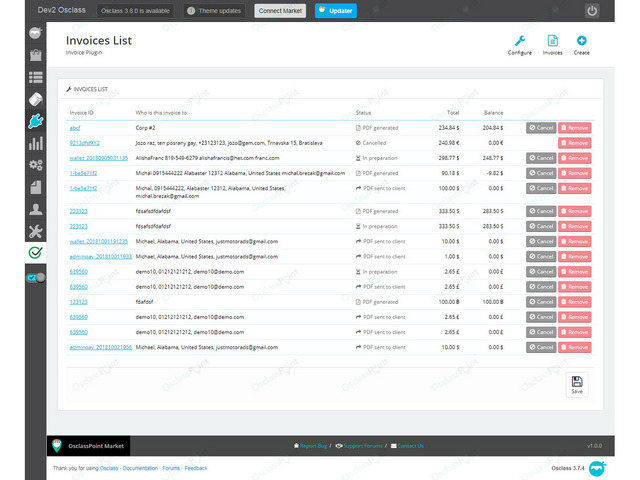640x480 pixels.
Task: Click the Balance column header
Action: (x=493, y=113)
